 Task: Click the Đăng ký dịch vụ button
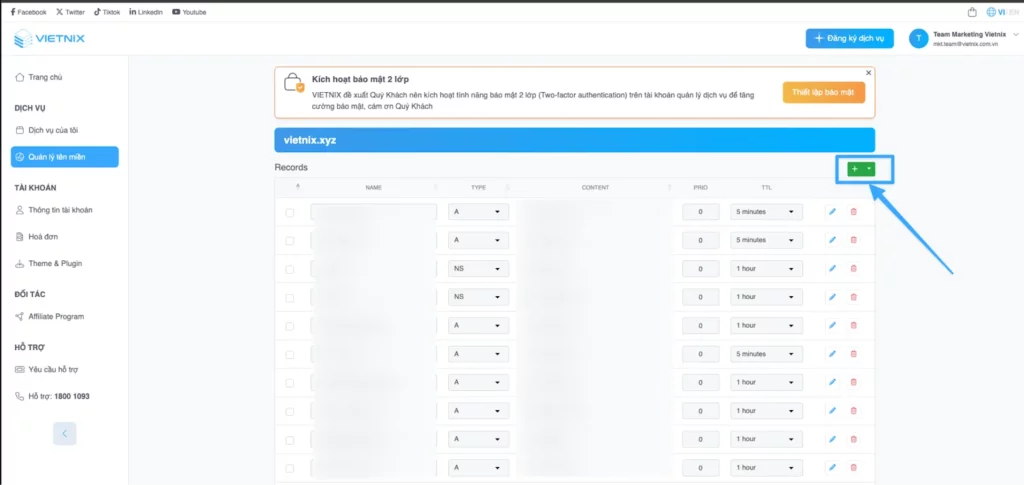pos(849,38)
